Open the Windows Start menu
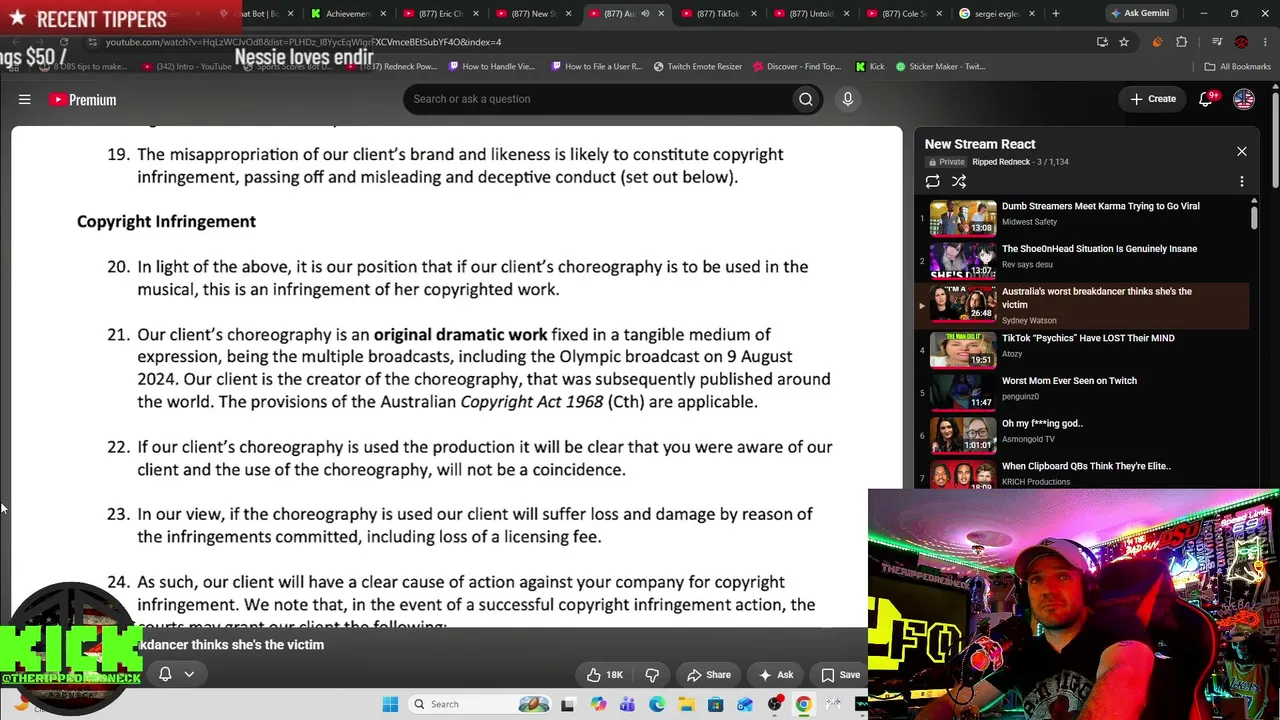This screenshot has height=720, width=1280. 390,704
